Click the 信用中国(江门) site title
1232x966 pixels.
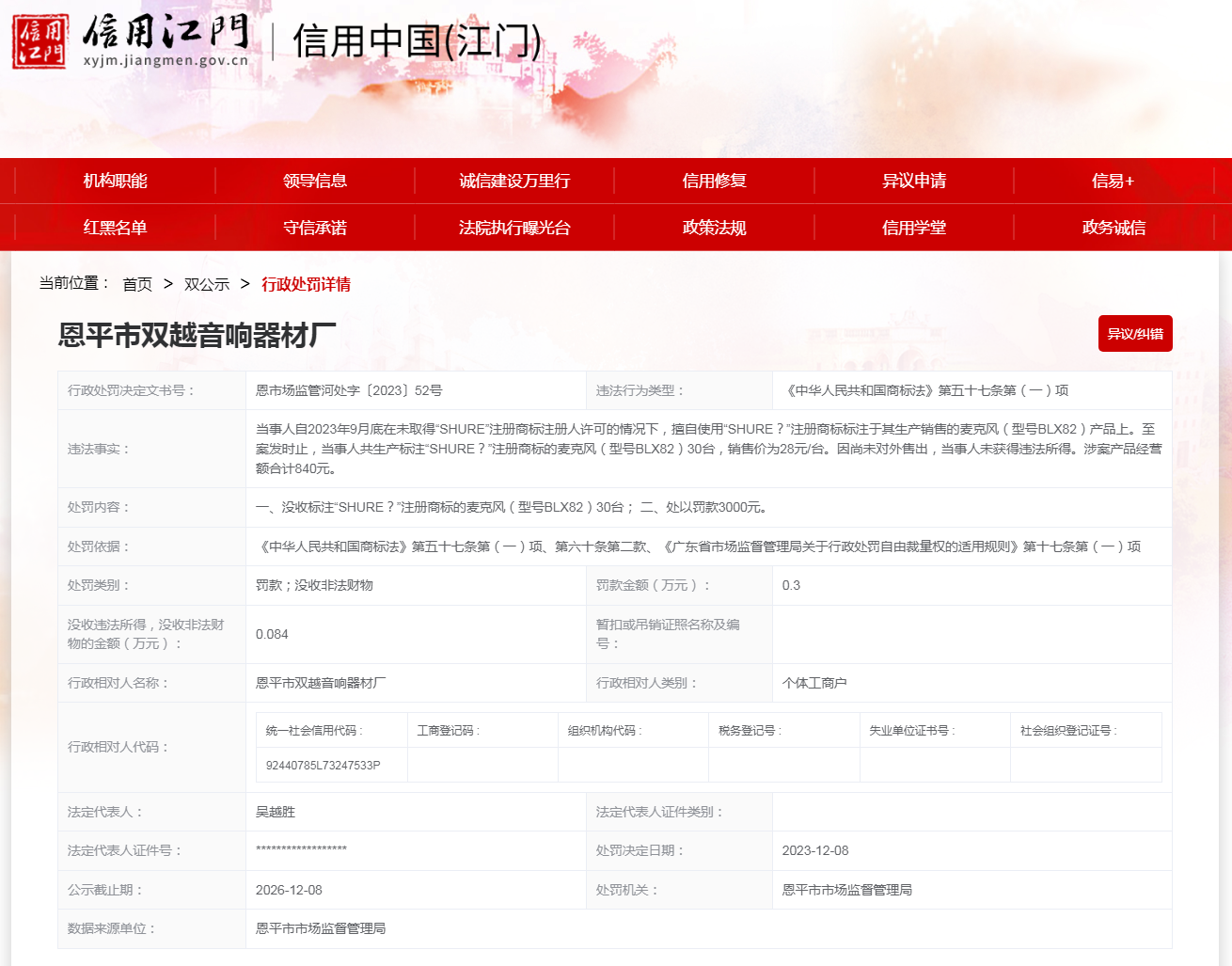click(x=417, y=41)
